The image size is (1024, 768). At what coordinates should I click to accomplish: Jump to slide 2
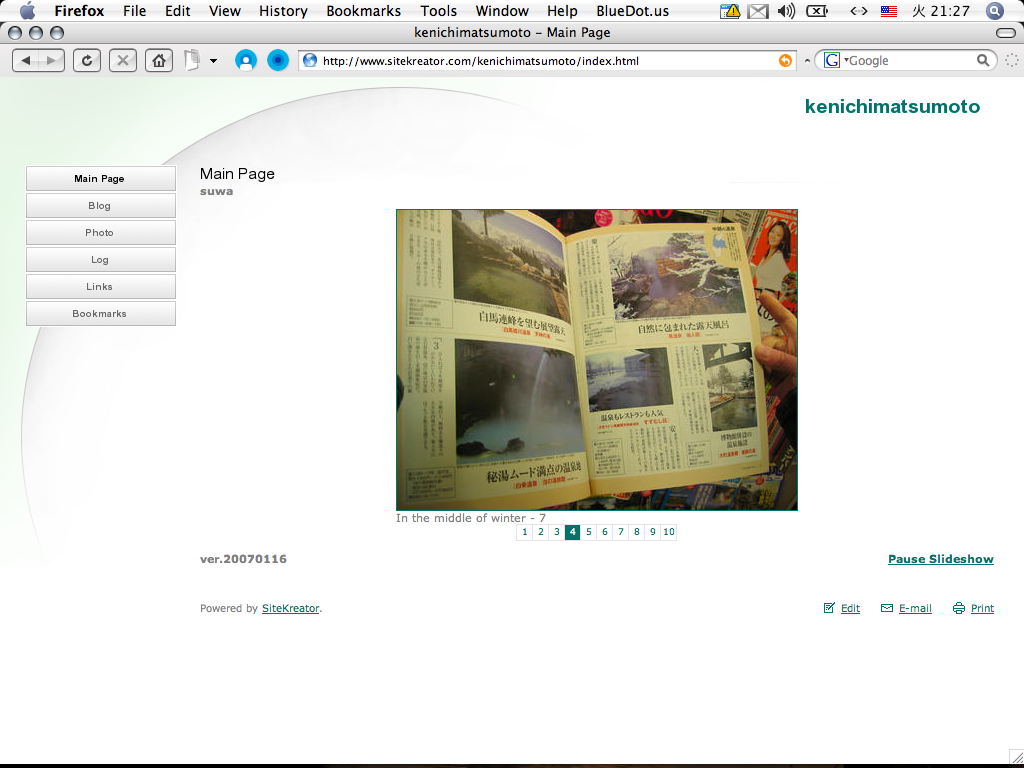tap(541, 532)
